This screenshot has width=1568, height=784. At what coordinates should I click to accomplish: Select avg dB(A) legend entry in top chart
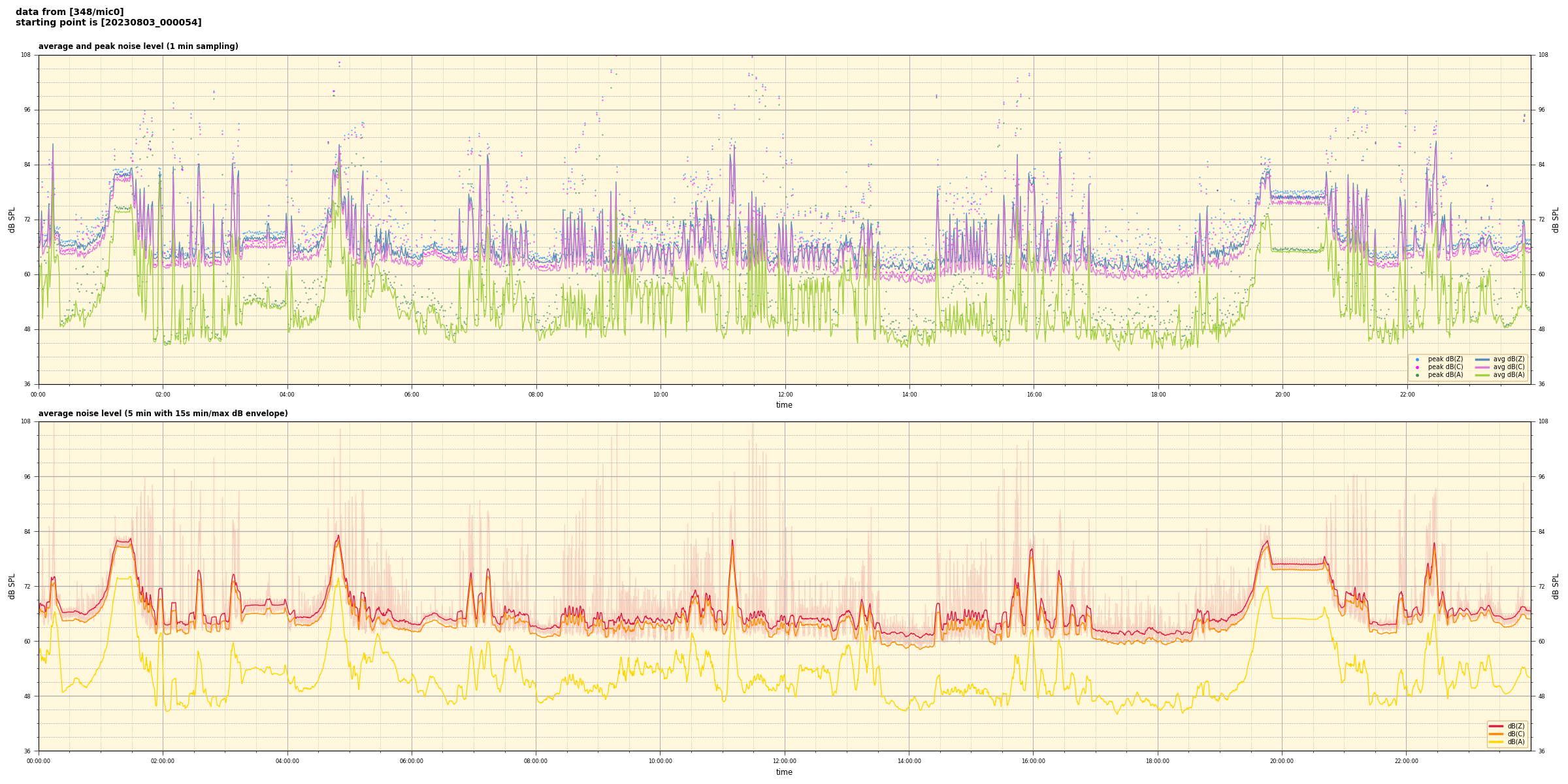click(x=1482, y=375)
